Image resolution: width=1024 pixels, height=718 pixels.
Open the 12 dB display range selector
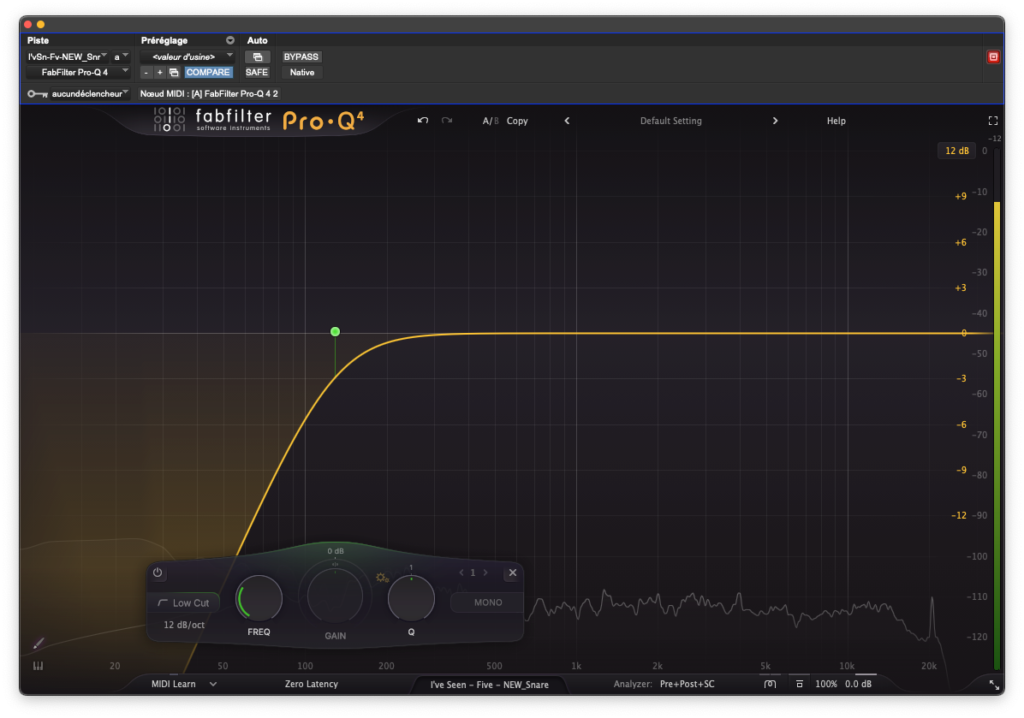tap(957, 151)
